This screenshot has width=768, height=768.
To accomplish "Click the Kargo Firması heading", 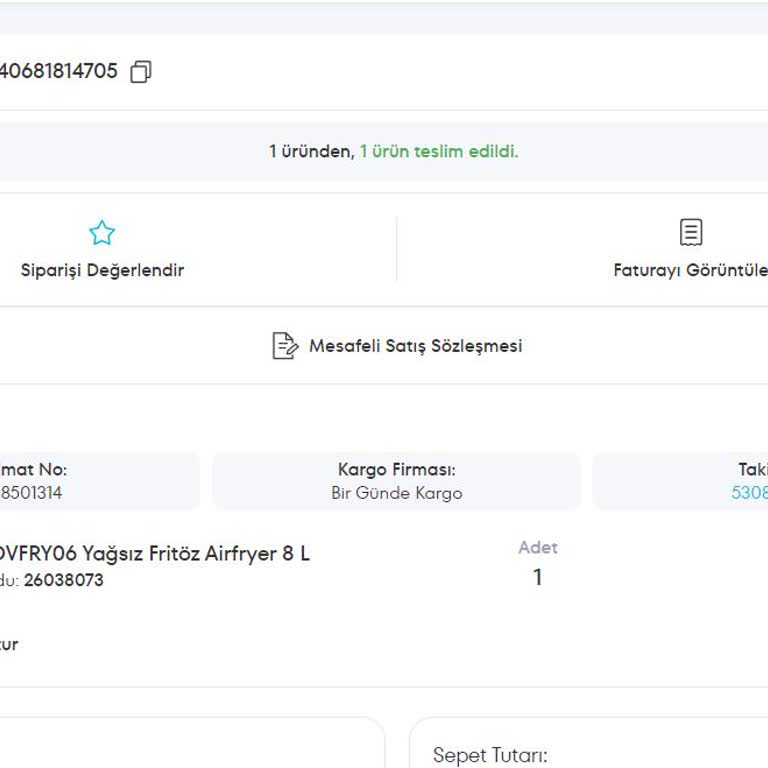I will click(397, 469).
